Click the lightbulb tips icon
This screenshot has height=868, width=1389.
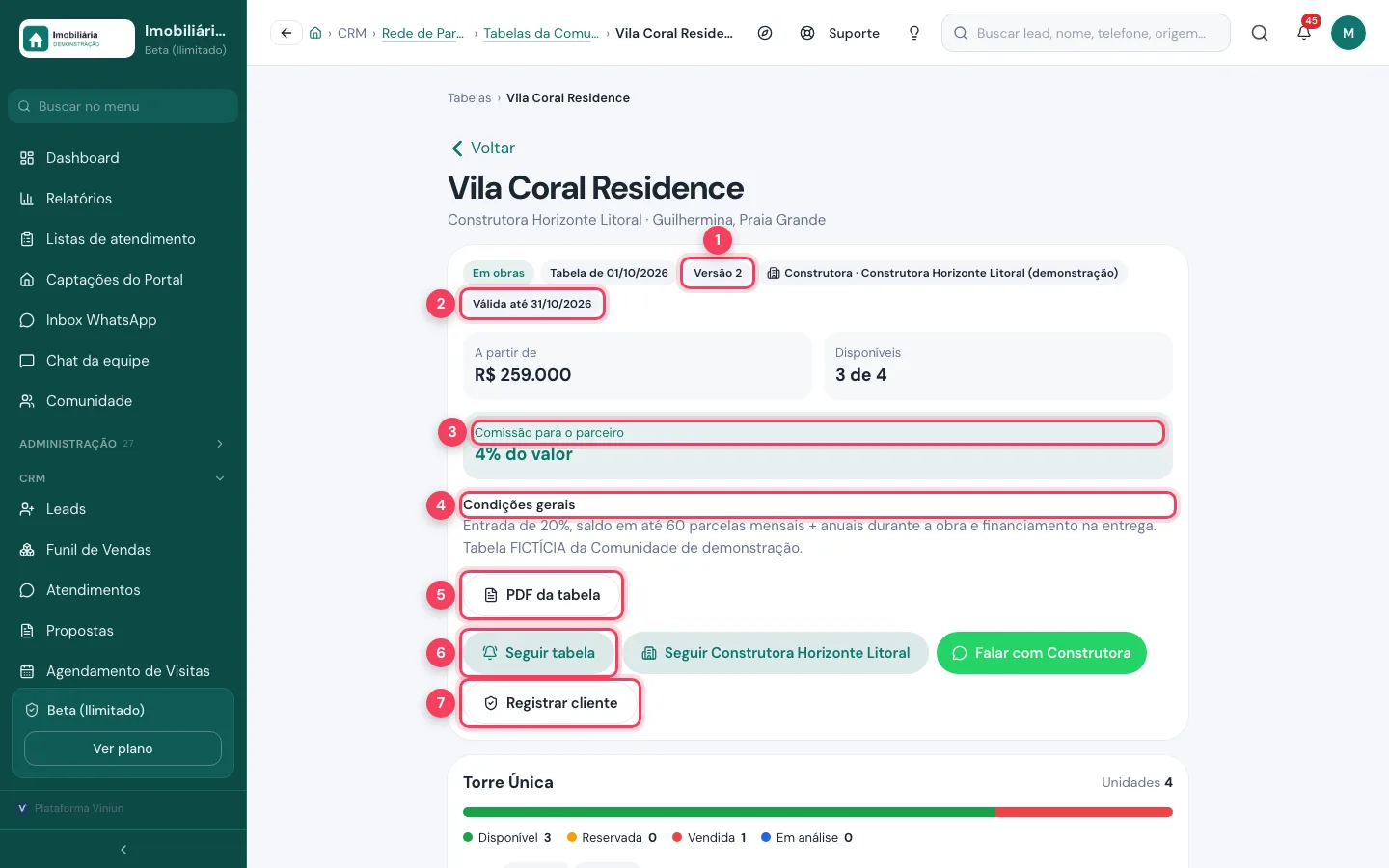[x=914, y=33]
